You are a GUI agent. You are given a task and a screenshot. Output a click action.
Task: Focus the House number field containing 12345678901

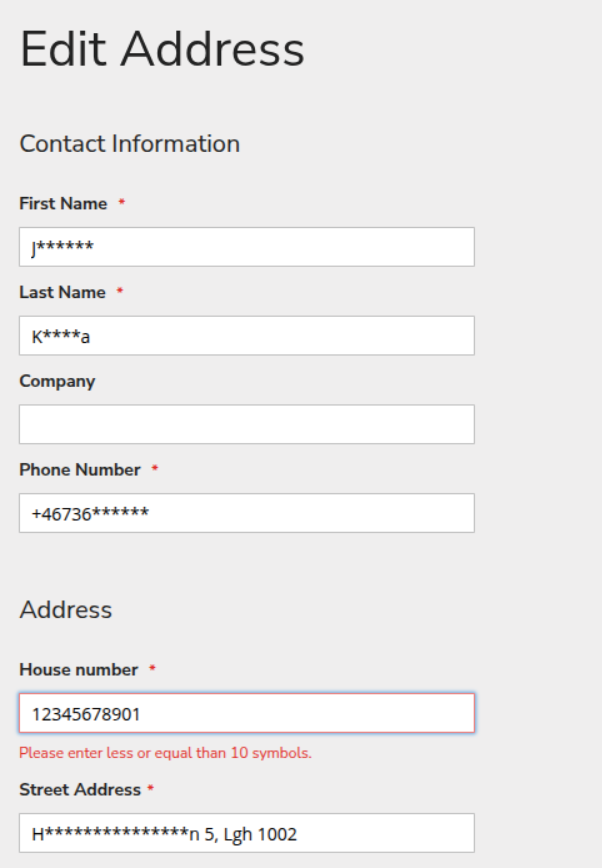click(x=246, y=714)
